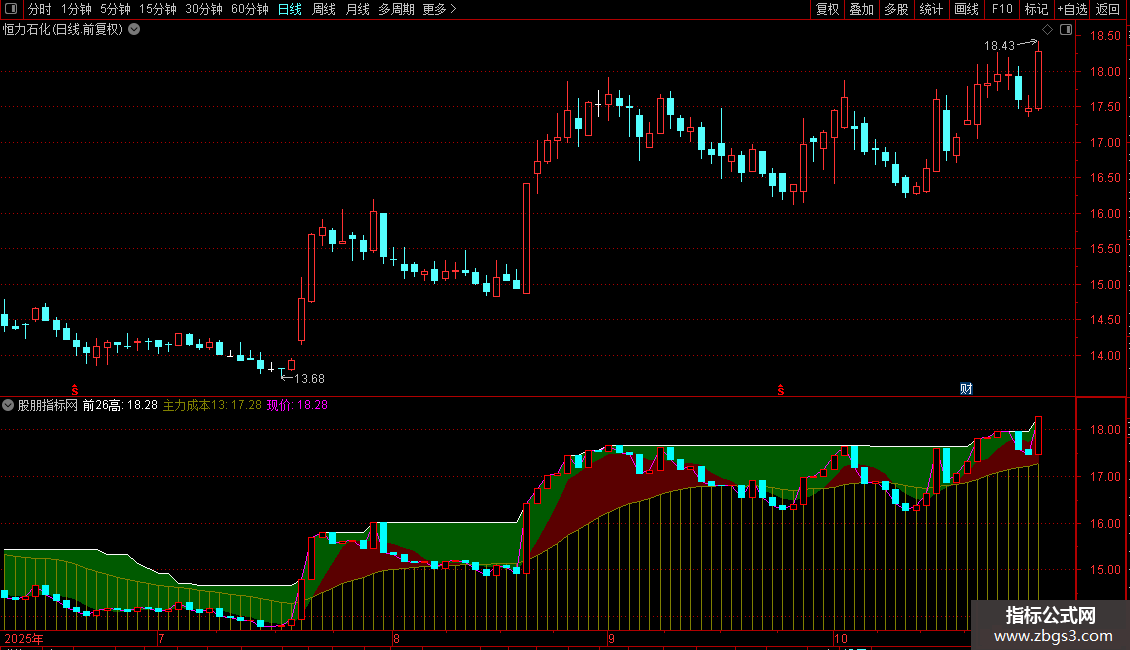
Task: Select the 15分钟 period tab
Action: (157, 9)
